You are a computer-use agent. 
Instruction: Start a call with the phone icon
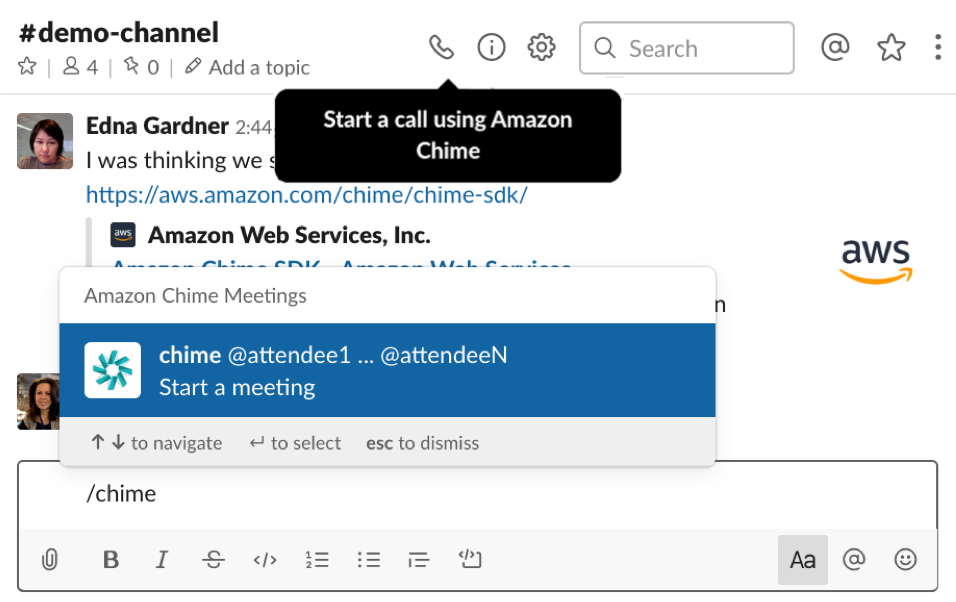pos(441,47)
